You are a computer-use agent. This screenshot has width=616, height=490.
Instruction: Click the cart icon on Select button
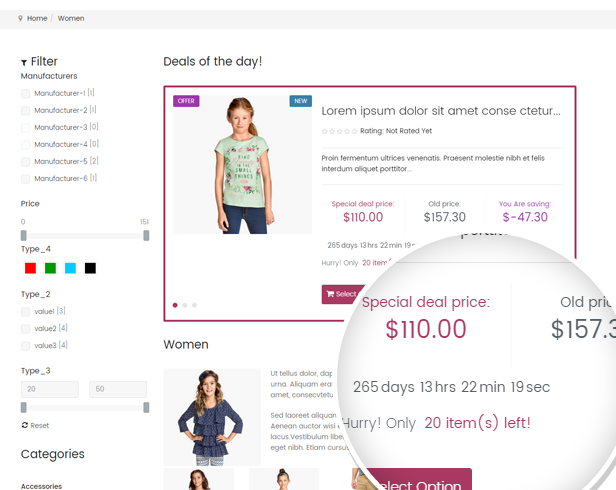[x=330, y=294]
